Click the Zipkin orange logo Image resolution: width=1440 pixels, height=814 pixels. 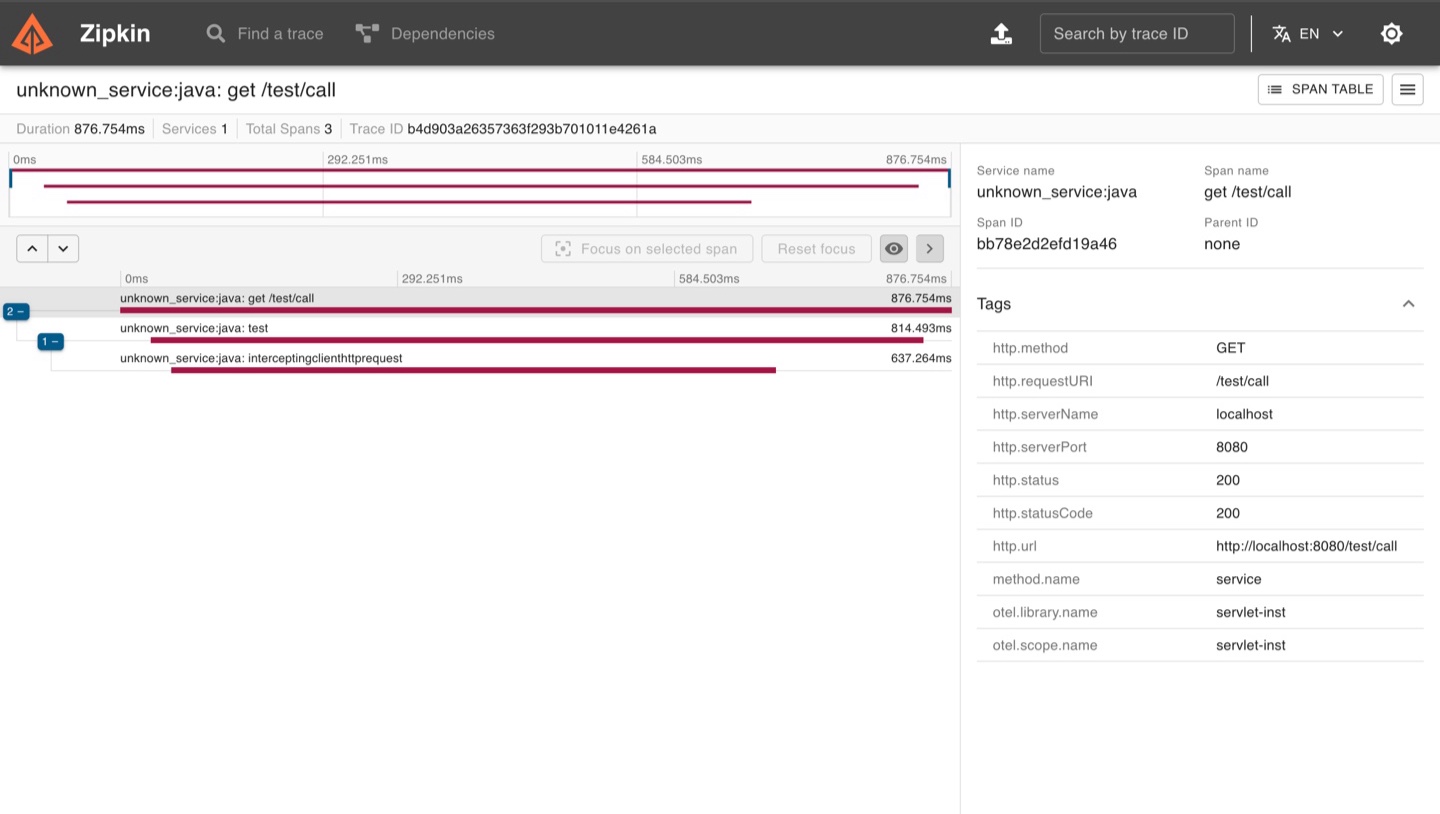32,33
